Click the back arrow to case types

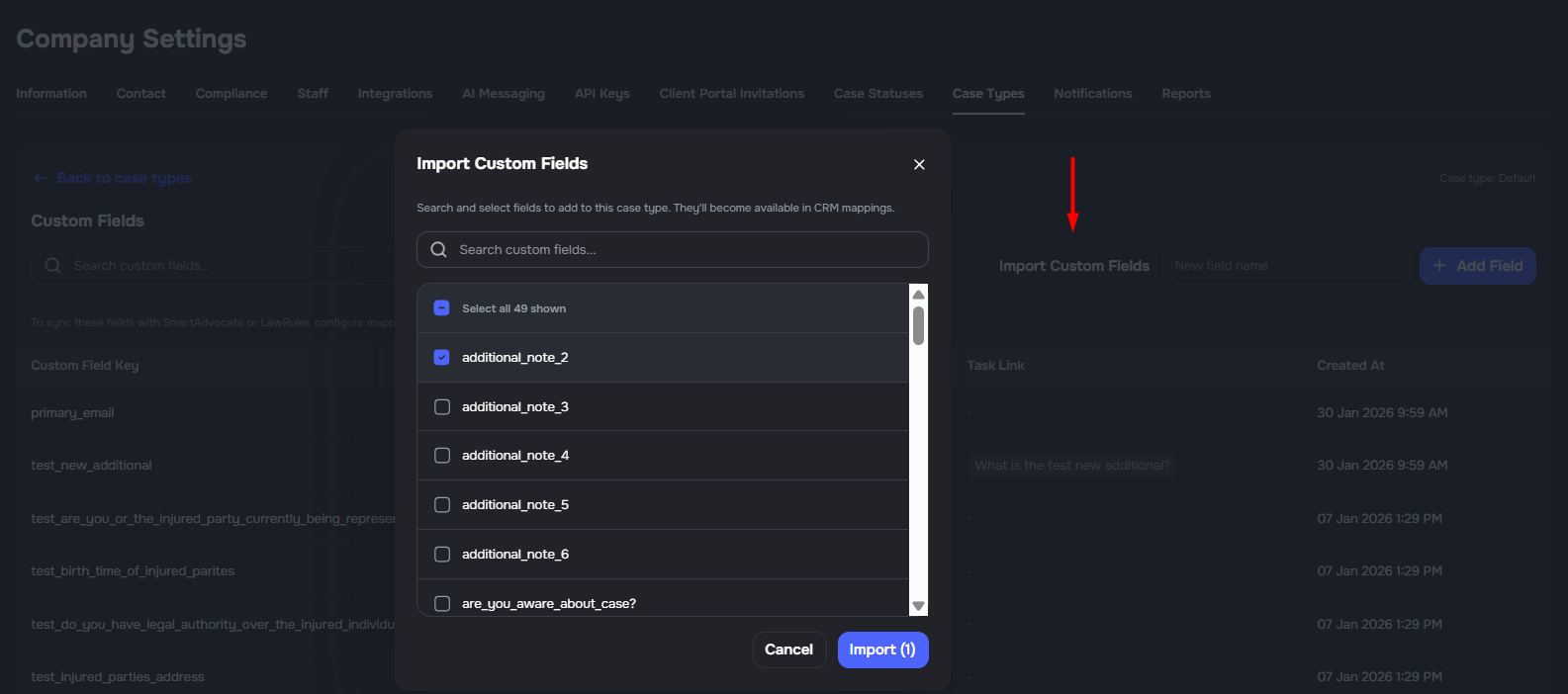pyautogui.click(x=41, y=179)
